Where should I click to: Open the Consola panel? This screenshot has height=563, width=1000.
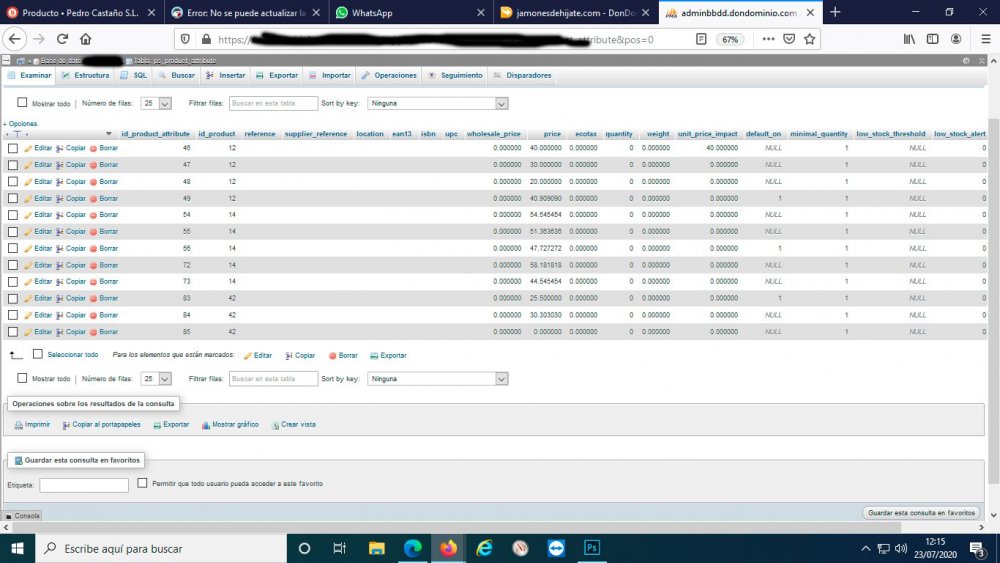point(22,516)
